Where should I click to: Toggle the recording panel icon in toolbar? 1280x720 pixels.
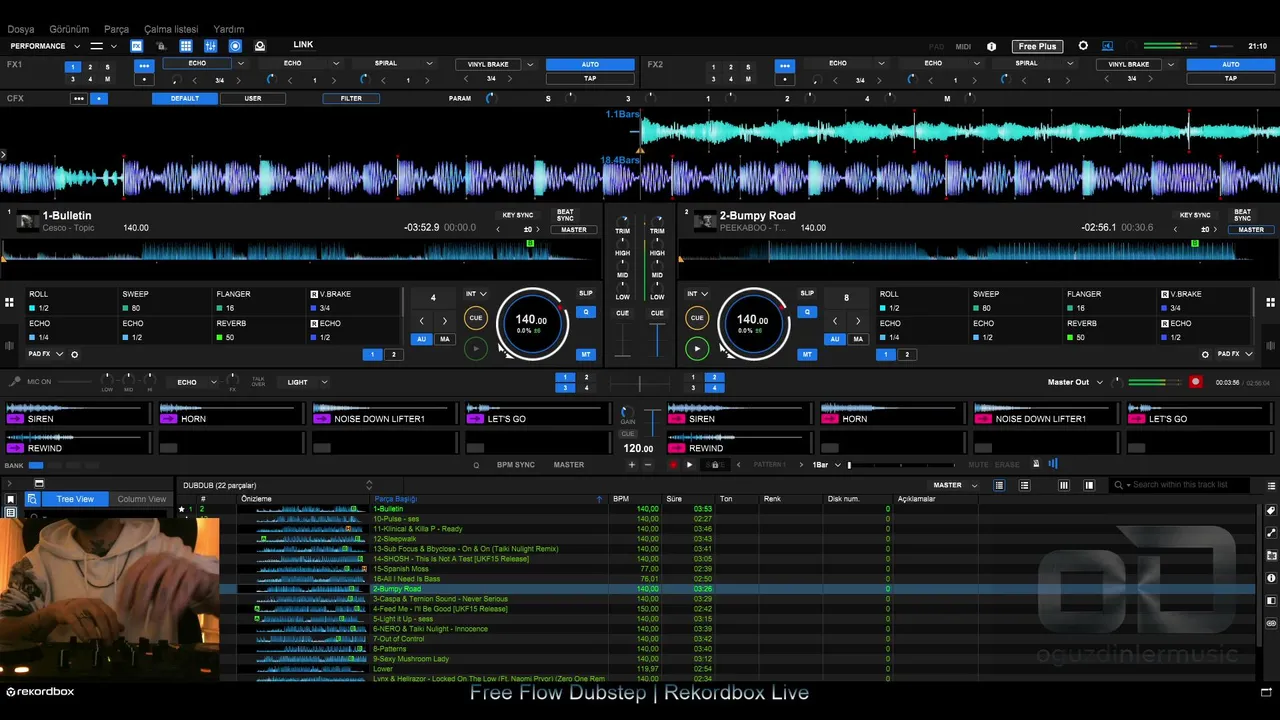click(x=235, y=46)
